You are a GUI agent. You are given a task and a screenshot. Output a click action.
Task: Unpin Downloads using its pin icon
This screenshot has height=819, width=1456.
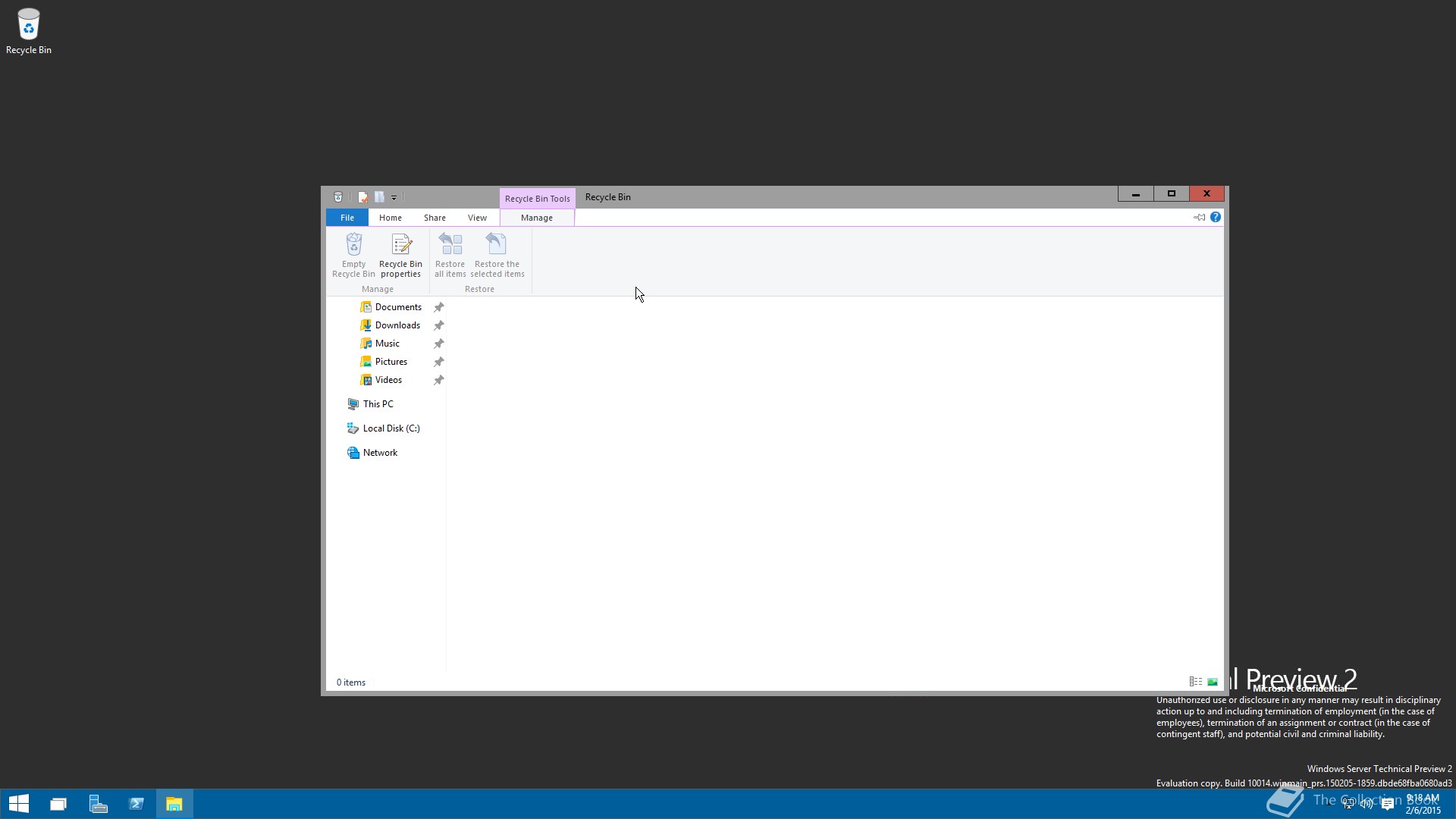click(x=438, y=325)
